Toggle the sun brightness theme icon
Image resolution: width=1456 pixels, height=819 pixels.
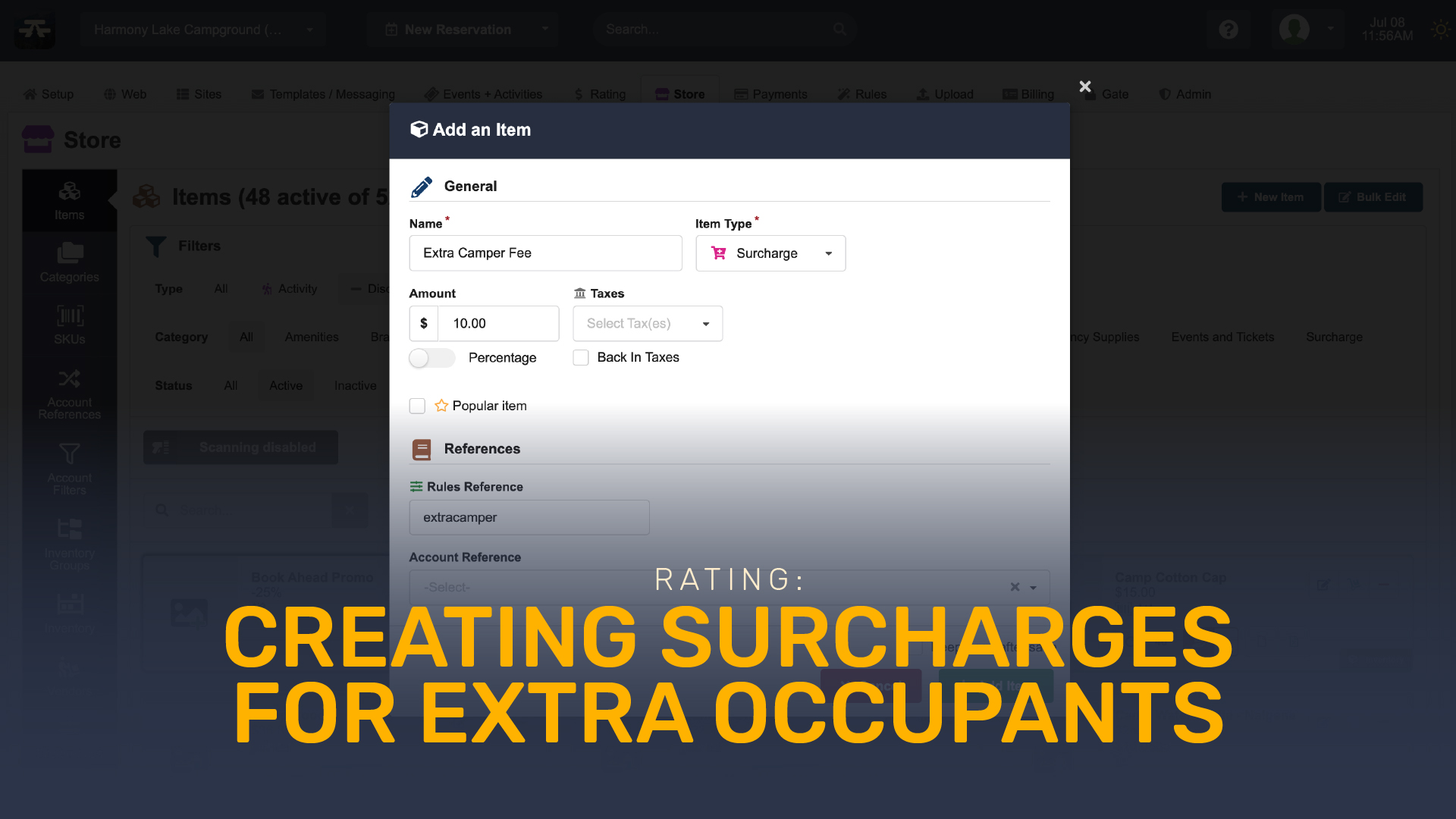1439,30
